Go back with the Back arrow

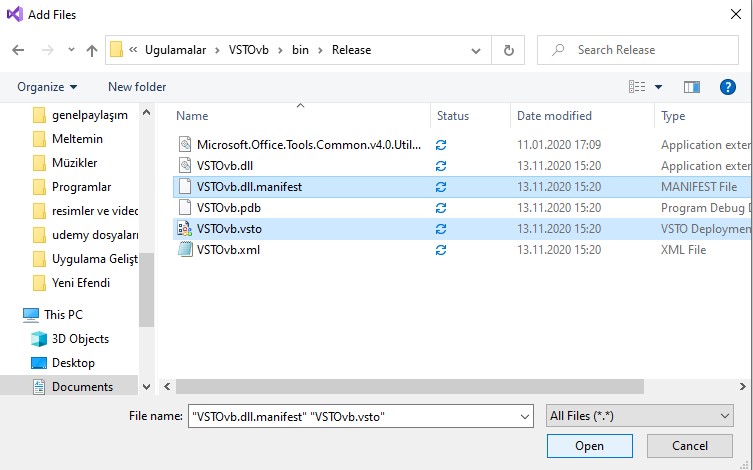18,50
